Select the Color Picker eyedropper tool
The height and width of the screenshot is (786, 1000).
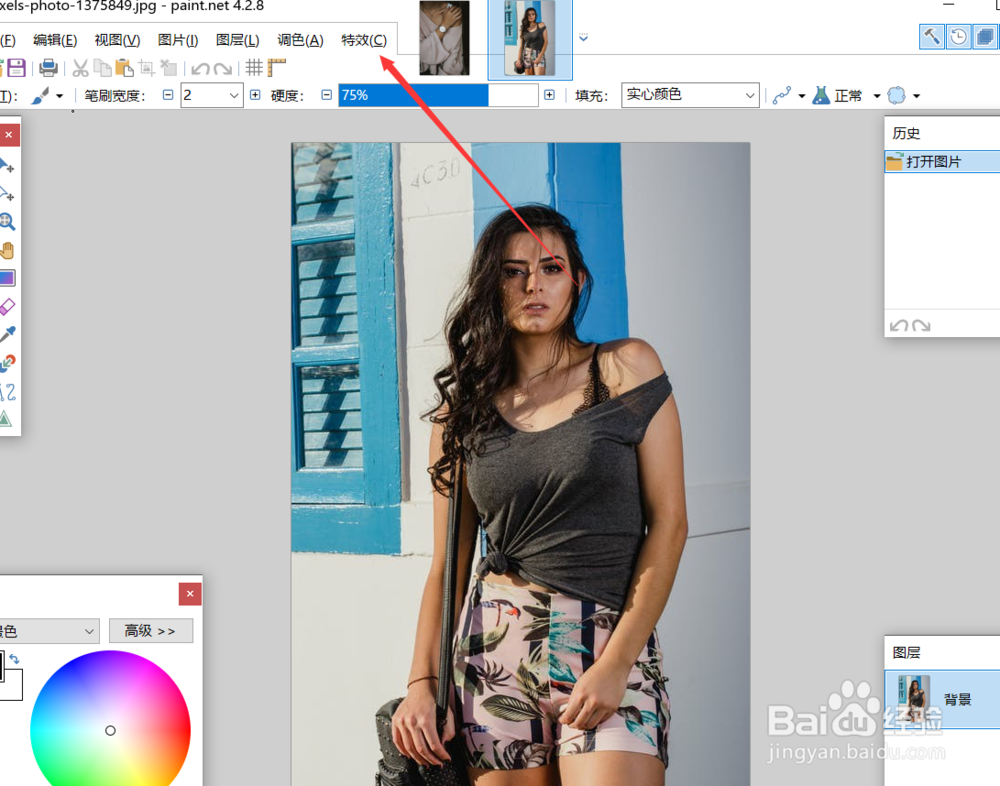(x=7, y=334)
